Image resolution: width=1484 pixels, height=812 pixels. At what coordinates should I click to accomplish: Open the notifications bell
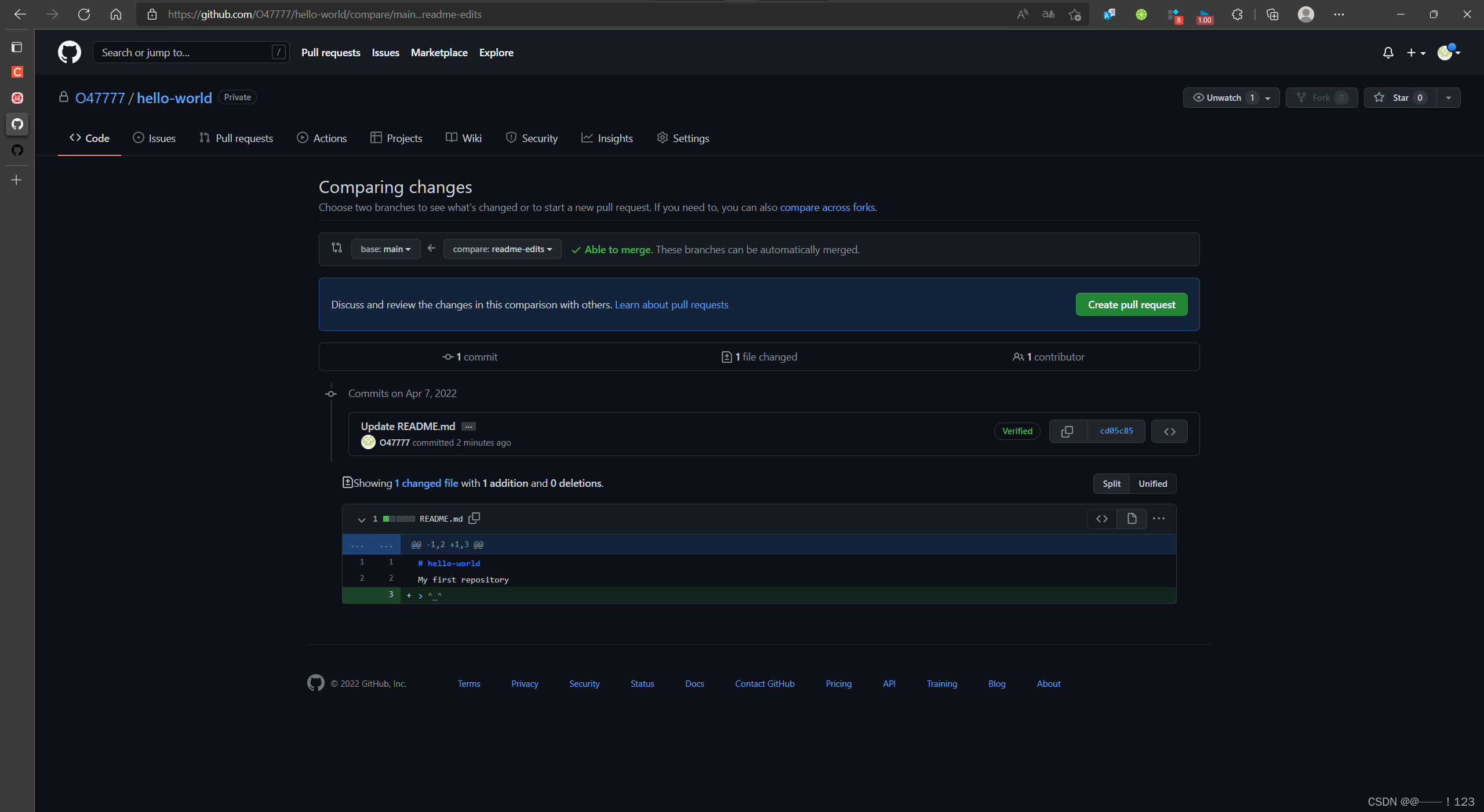[1388, 53]
